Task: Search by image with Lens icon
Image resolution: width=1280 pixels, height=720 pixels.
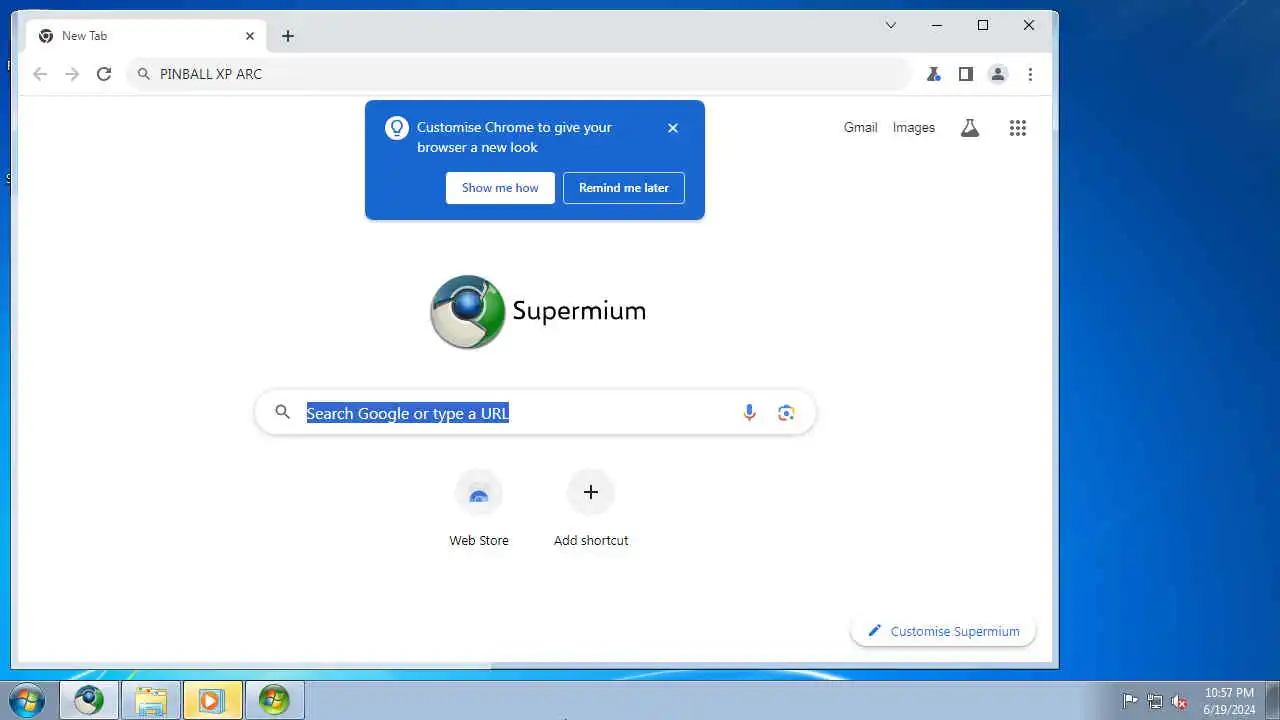Action: [786, 413]
